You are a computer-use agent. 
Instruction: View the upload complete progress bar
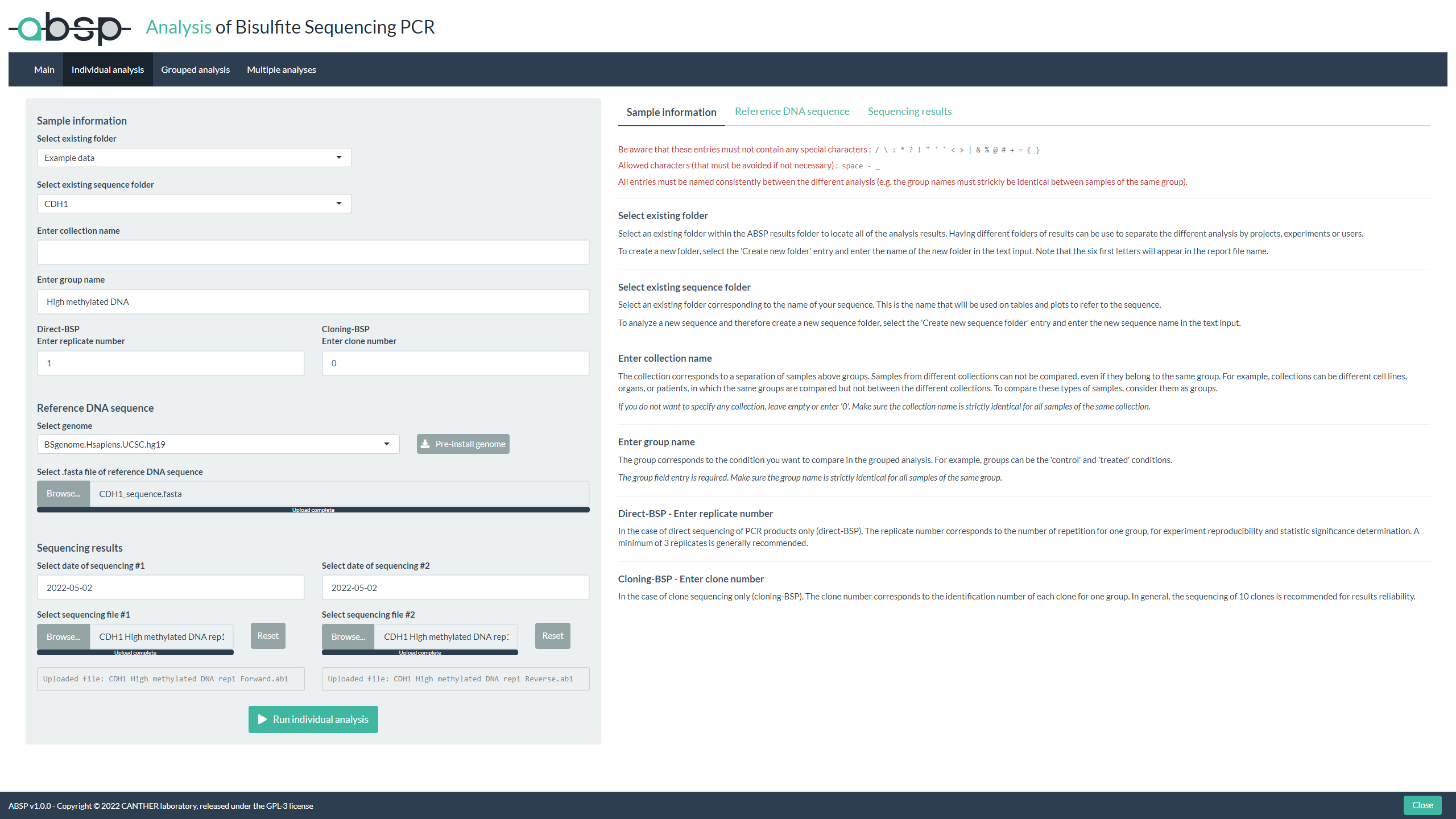tap(312, 510)
